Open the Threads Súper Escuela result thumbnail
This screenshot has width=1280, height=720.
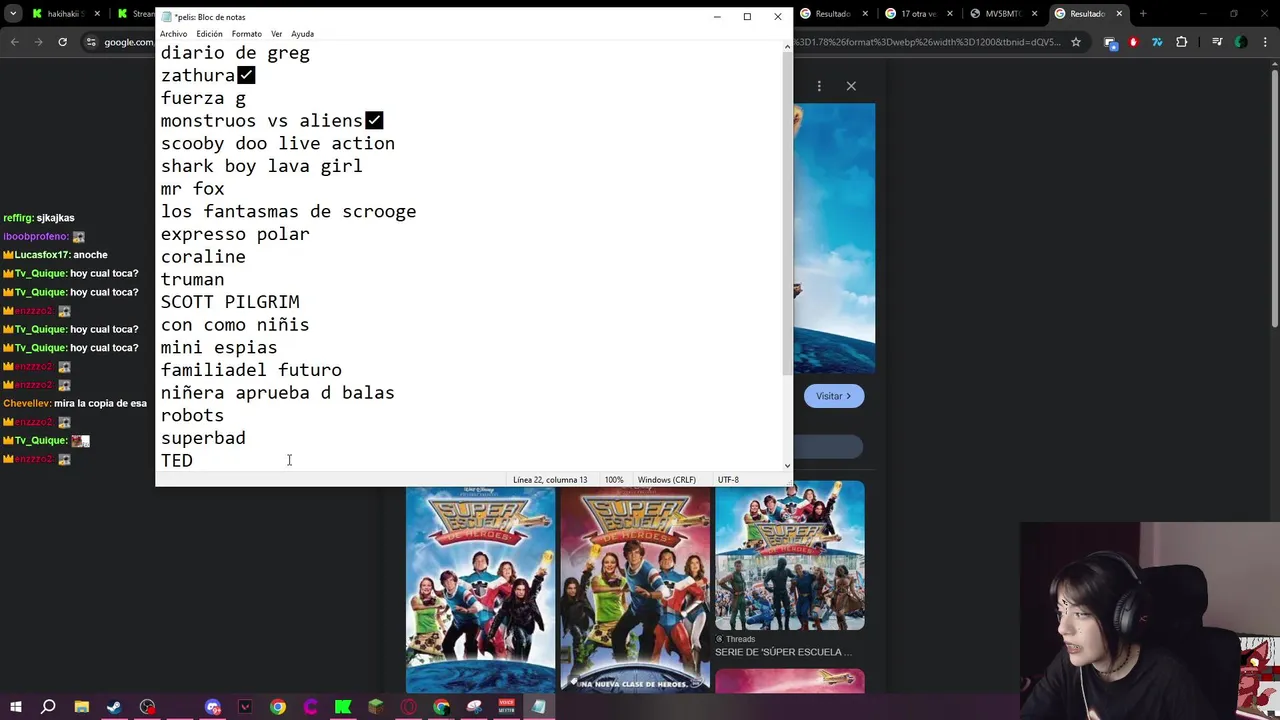[x=789, y=556]
